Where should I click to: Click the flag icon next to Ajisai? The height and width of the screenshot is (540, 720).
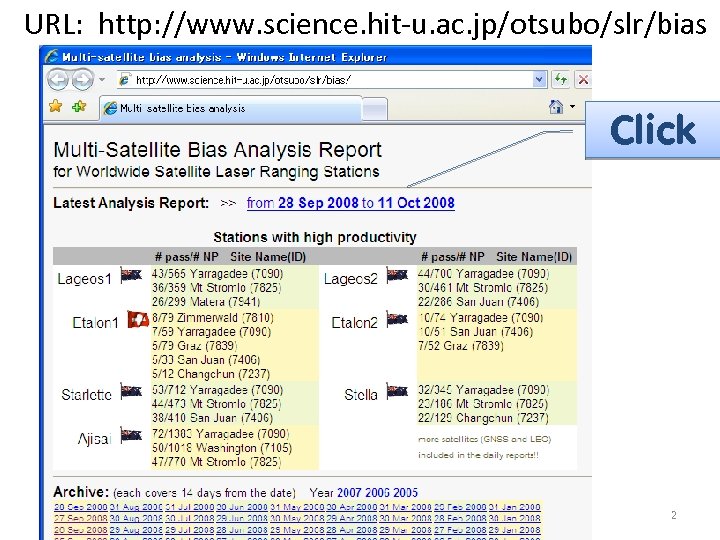(131, 435)
